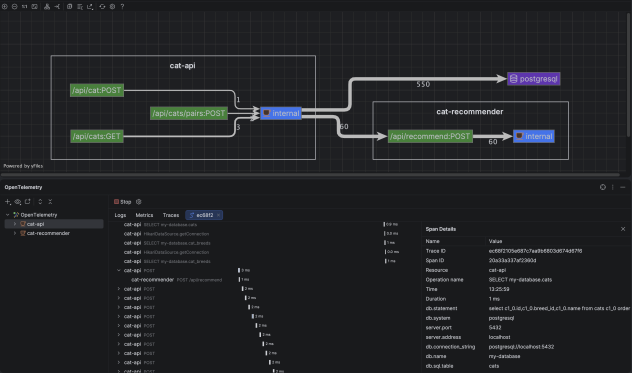
Task: Click the Name column header in Span Details
Action: pyautogui.click(x=432, y=241)
